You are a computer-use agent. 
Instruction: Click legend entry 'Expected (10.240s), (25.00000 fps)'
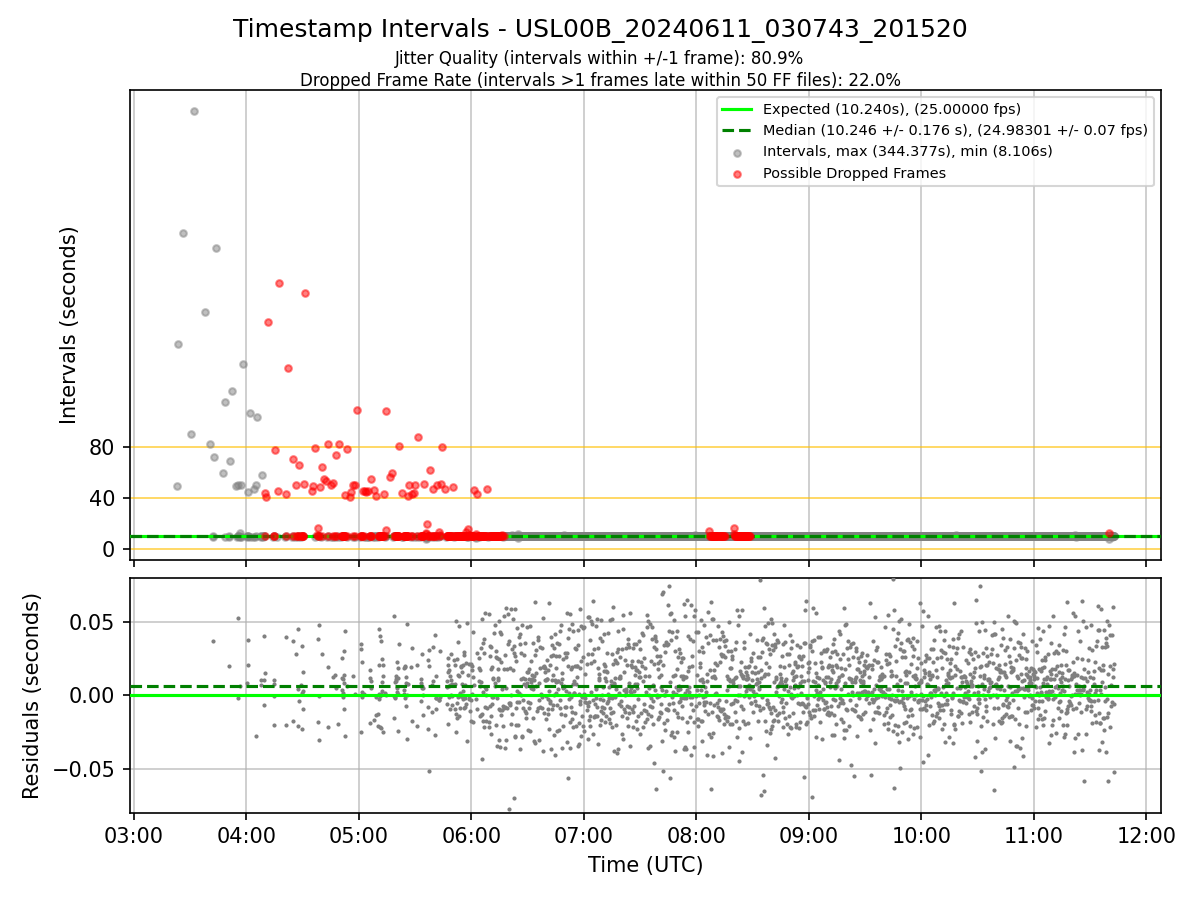(x=892, y=109)
